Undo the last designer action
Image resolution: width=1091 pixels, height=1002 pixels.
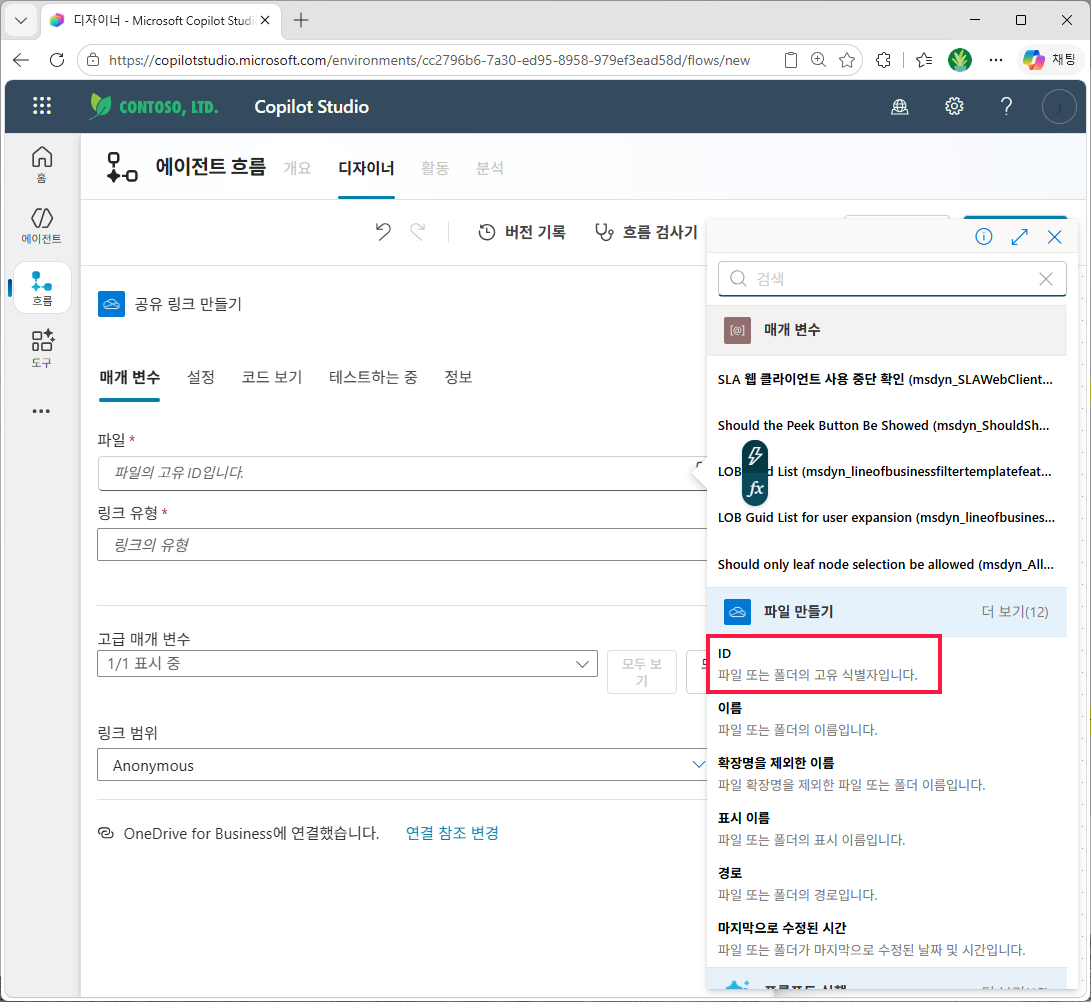[x=383, y=232]
